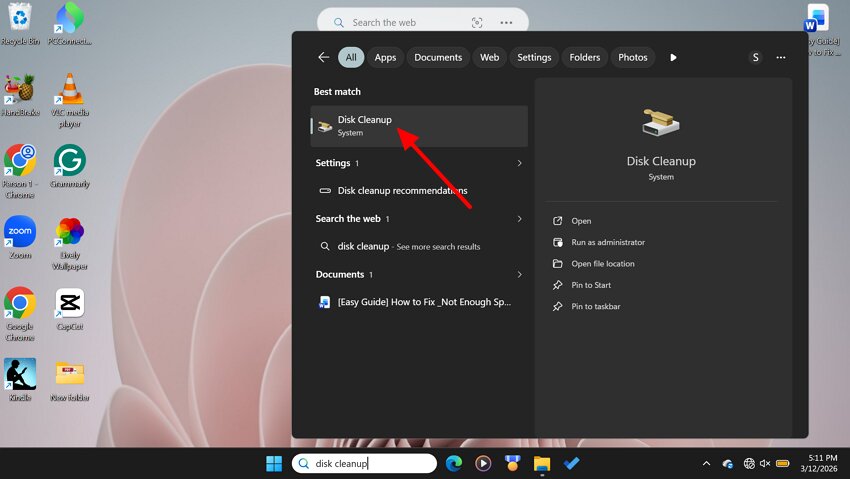The height and width of the screenshot is (479, 850).
Task: Open Easy Guide How to Fix document result
Action: click(419, 302)
